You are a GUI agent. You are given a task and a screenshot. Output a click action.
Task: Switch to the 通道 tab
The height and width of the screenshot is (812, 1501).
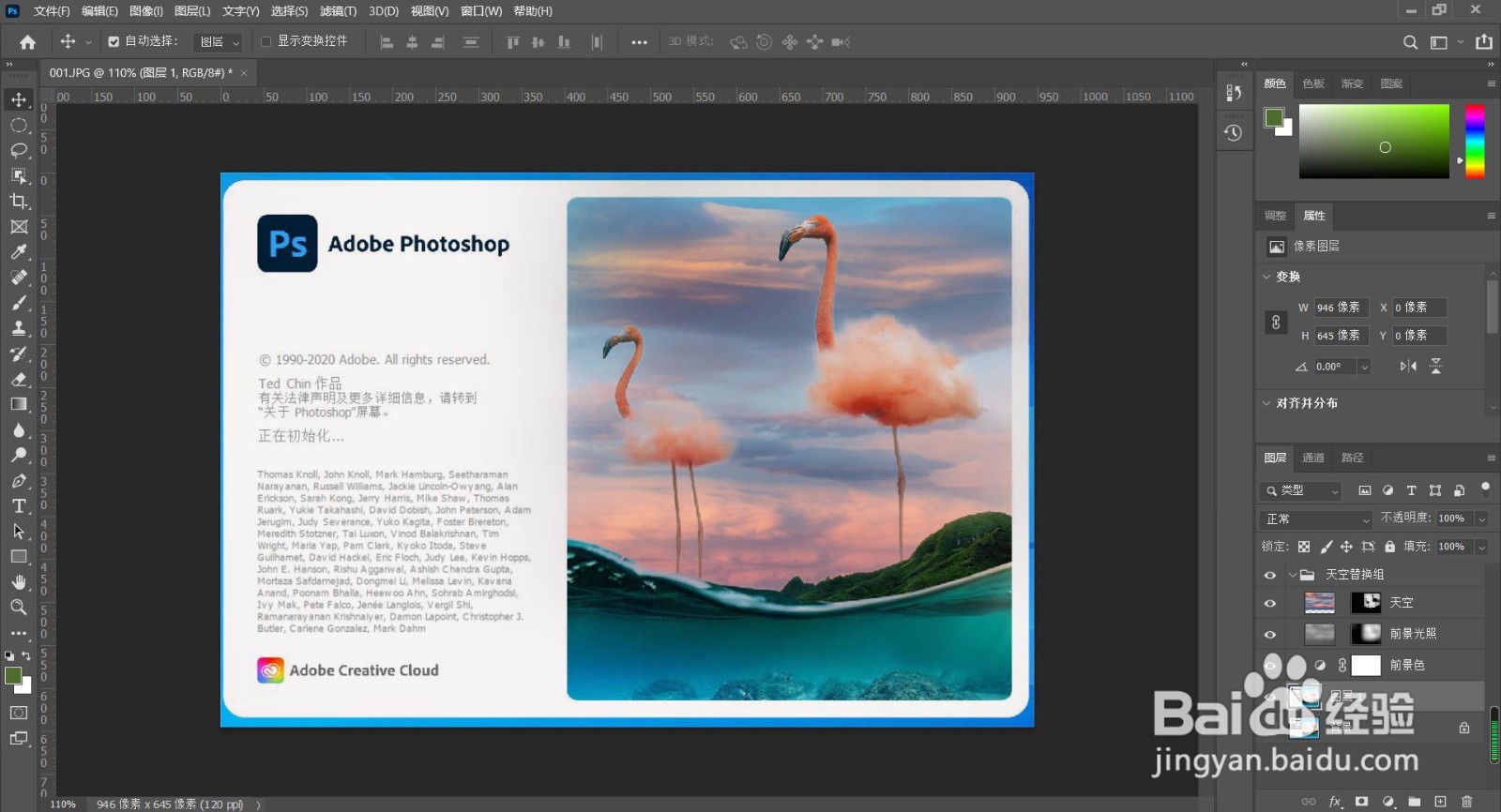tap(1313, 458)
